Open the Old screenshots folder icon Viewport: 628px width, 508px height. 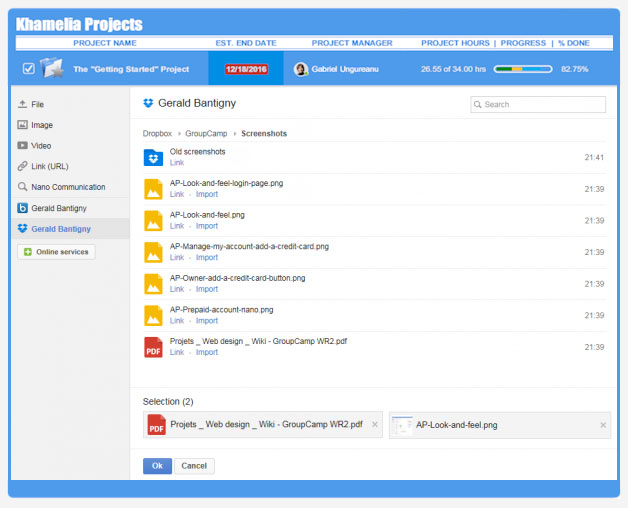(x=153, y=157)
